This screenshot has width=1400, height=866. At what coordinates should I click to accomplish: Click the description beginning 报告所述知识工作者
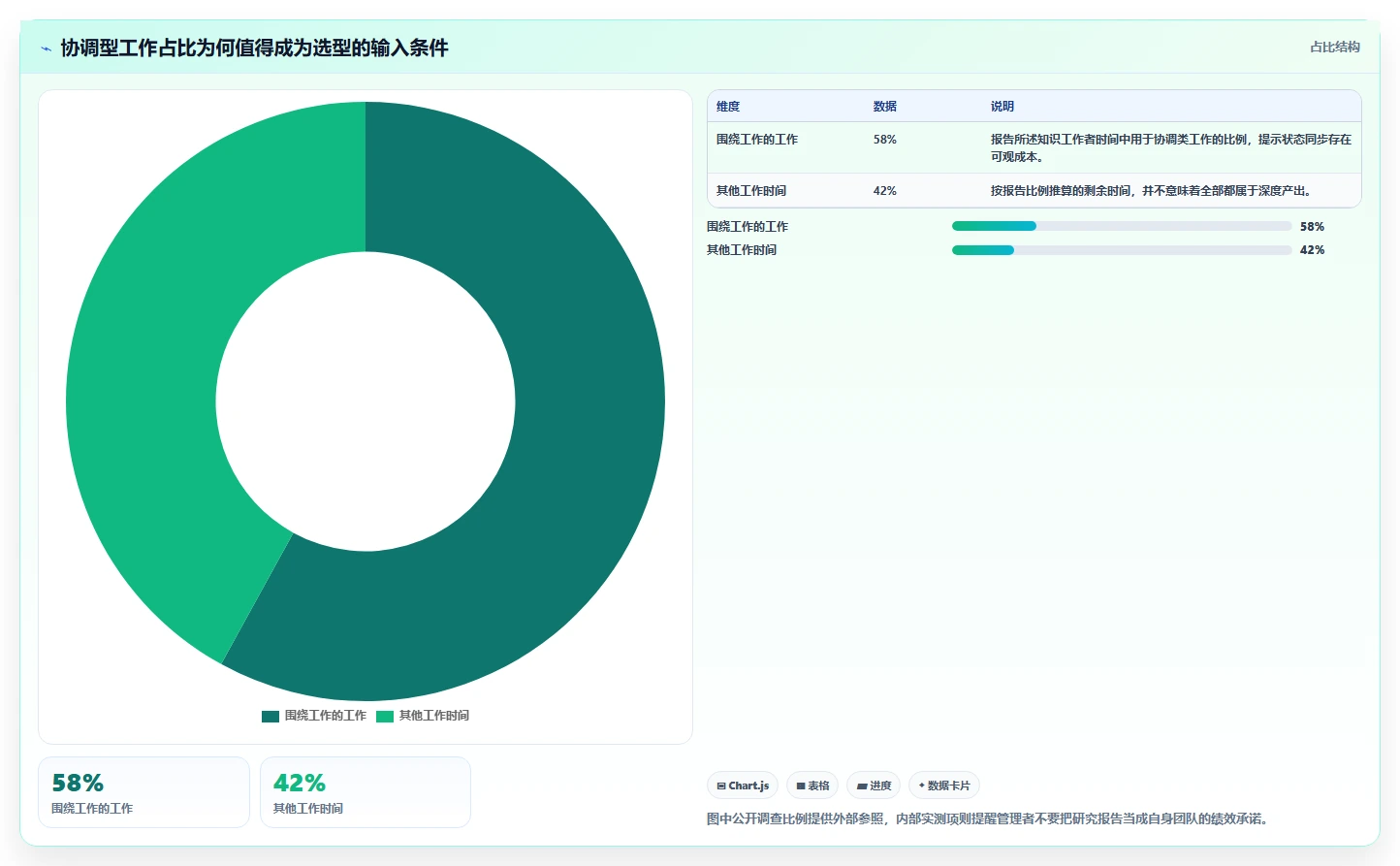point(1171,148)
